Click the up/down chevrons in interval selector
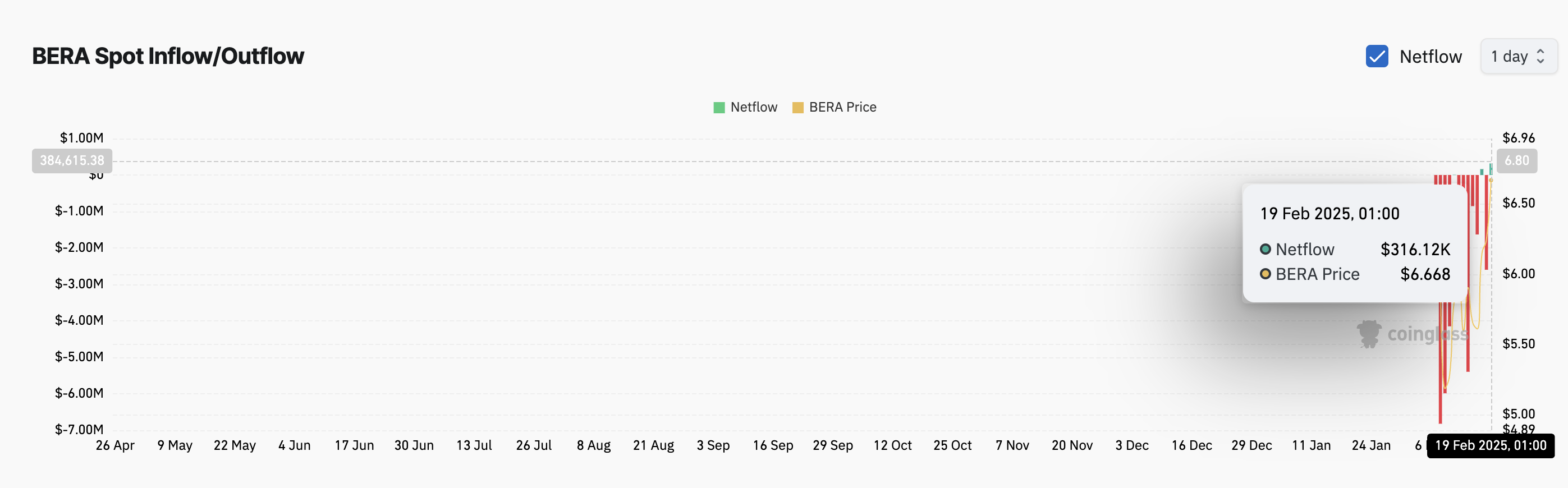 click(x=1541, y=56)
